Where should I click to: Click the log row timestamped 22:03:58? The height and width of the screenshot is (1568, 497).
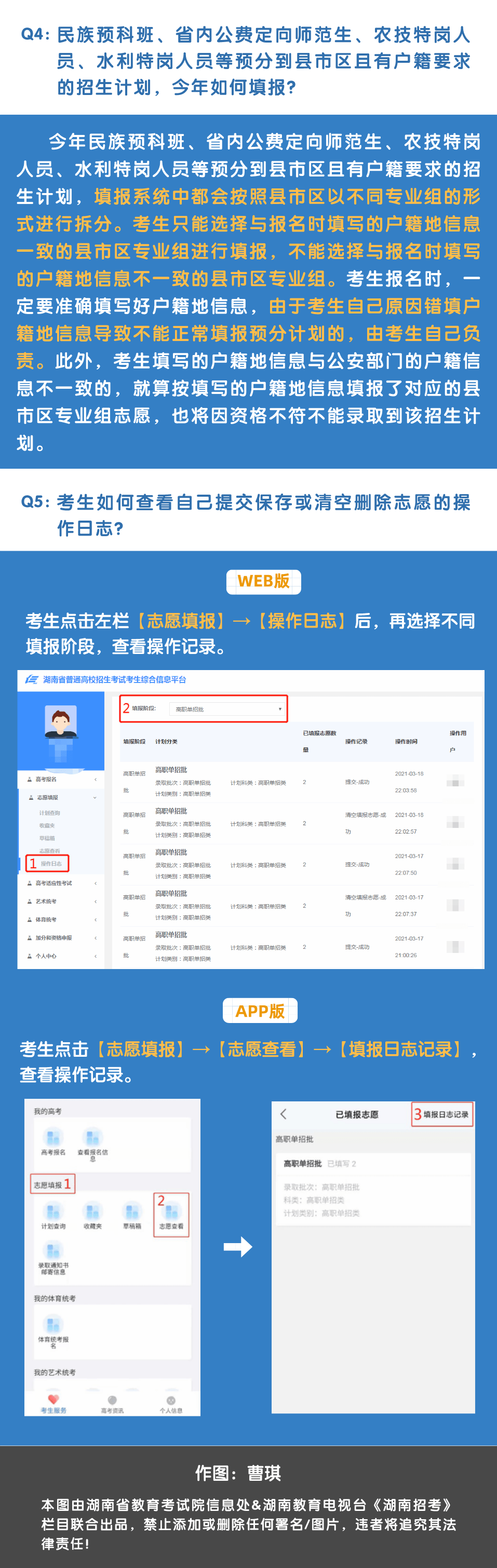tap(297, 782)
